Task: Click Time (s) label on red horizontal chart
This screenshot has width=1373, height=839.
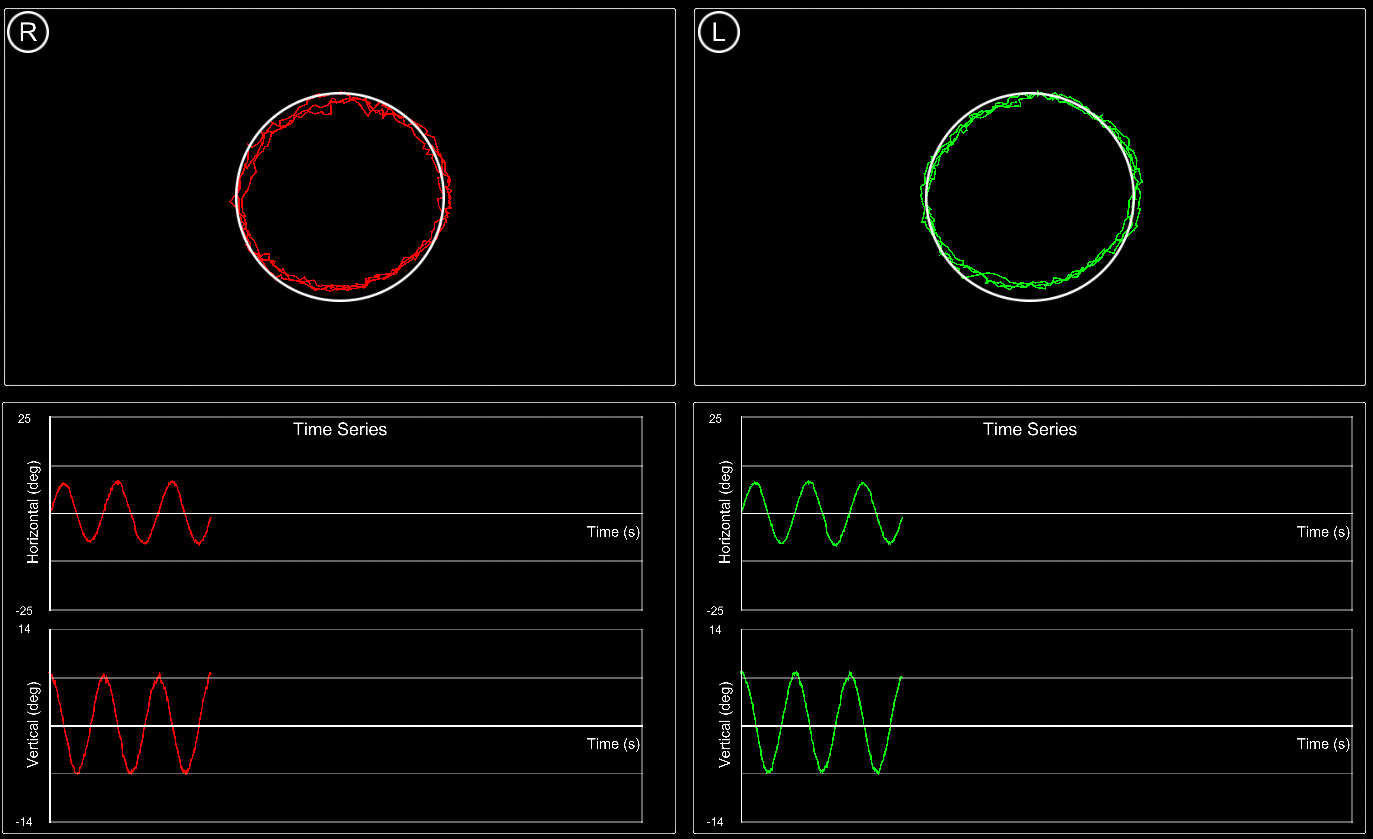Action: point(613,532)
